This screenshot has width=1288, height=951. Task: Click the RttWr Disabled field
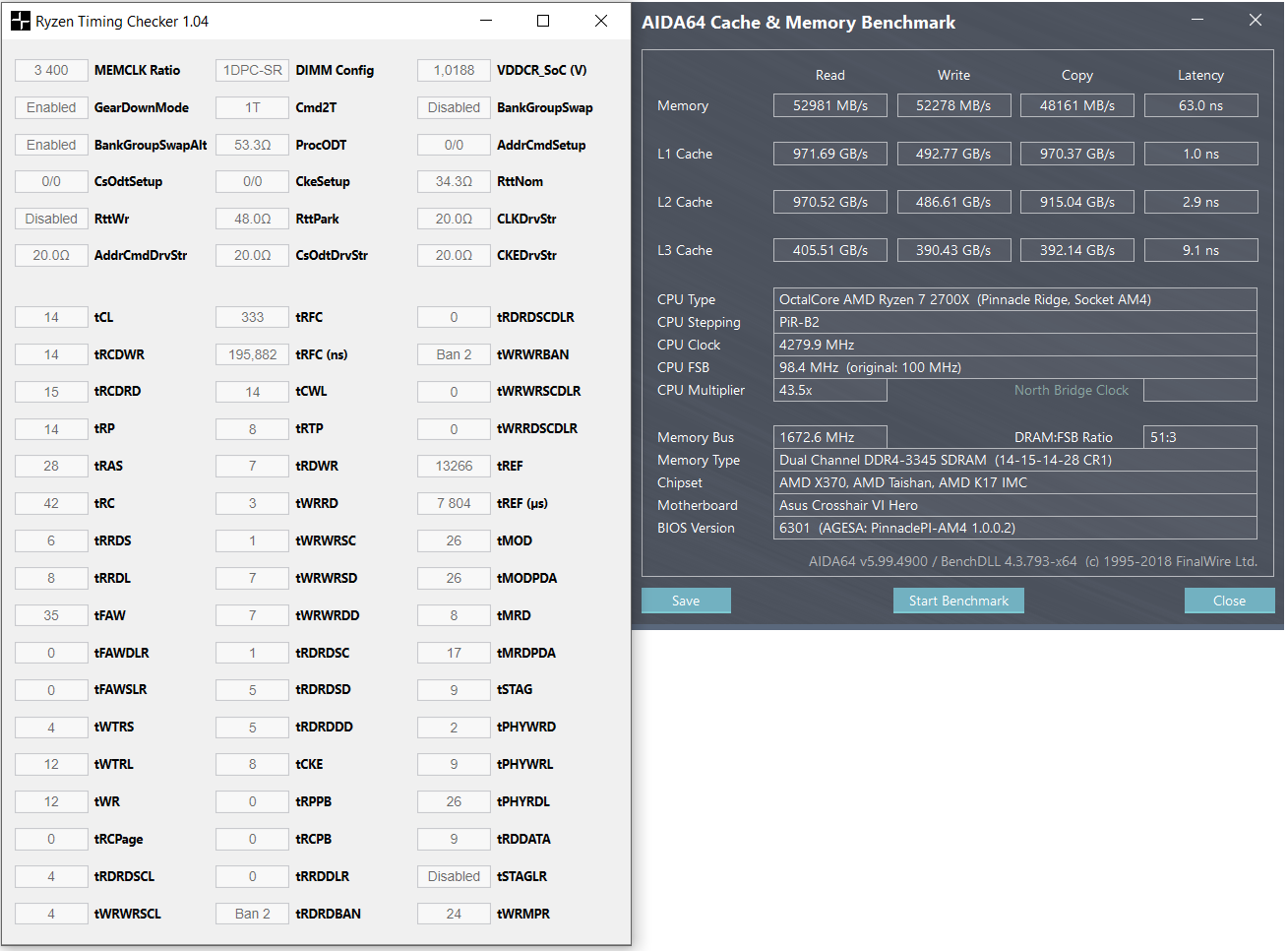coord(51,219)
